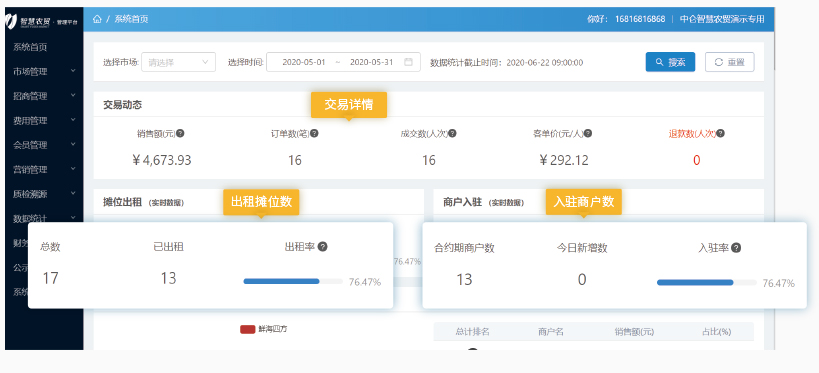The height and width of the screenshot is (373, 819).
Task: Click the 搜索 button
Action: (x=670, y=62)
